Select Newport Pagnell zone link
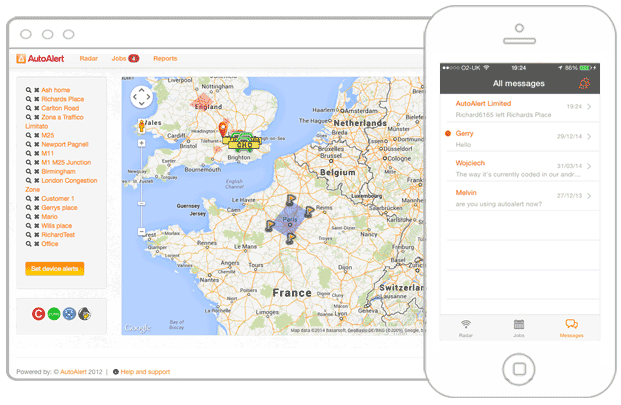Image resolution: width=621 pixels, height=405 pixels. coord(65,144)
